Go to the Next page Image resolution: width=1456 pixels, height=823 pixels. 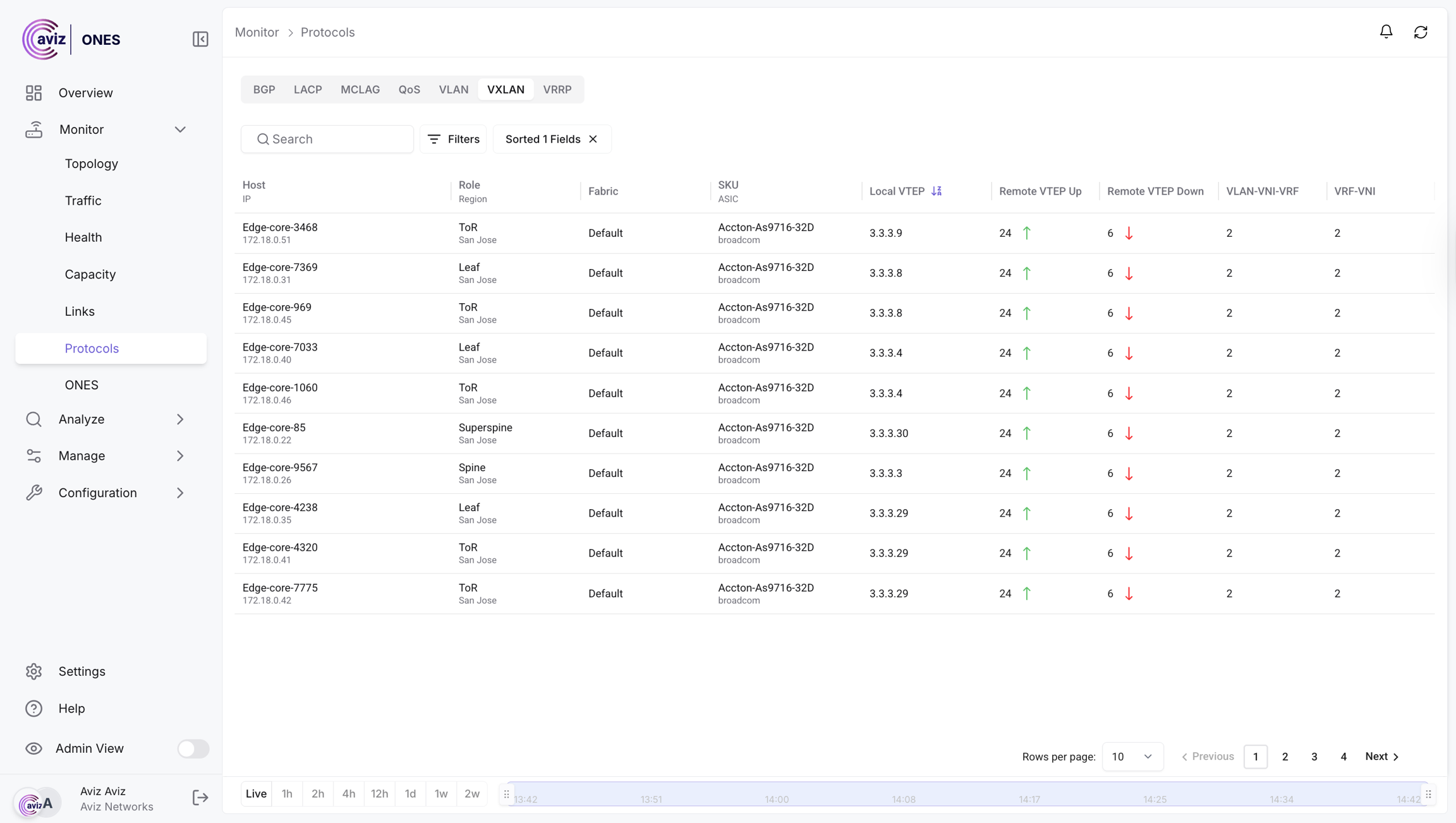tap(1382, 756)
